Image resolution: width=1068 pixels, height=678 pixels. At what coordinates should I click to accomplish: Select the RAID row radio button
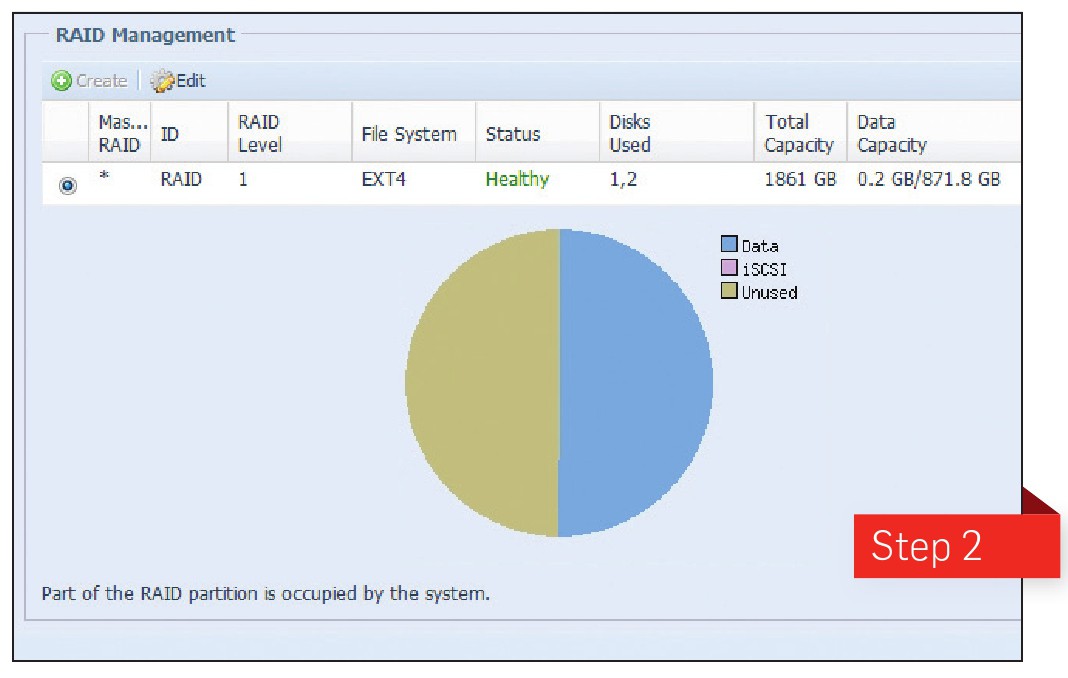(67, 185)
